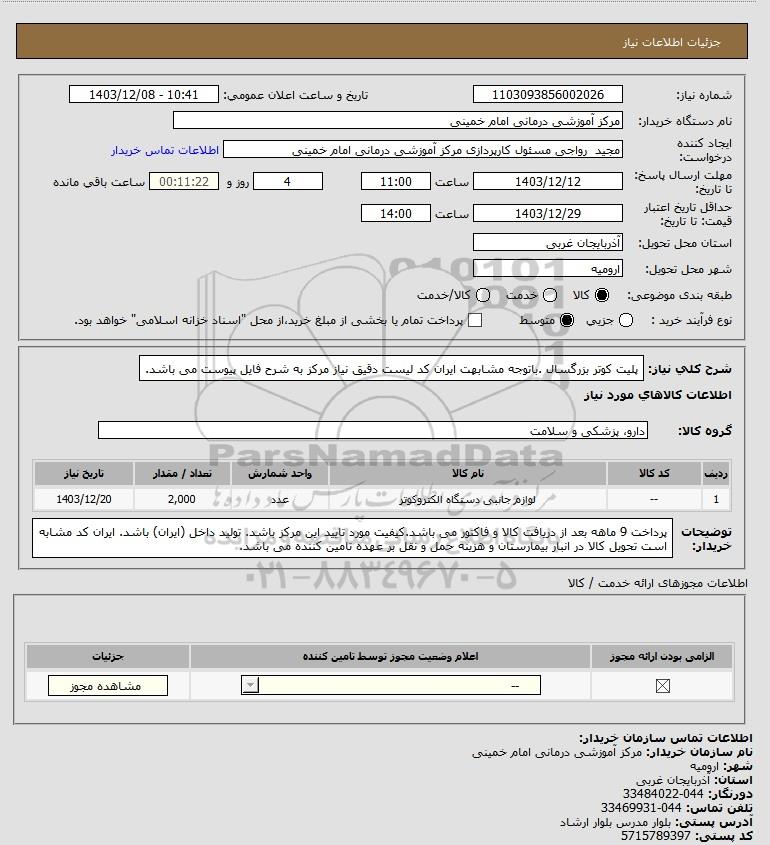Click the response deadline date field 1403/12/12
This screenshot has width=770, height=845.
click(x=547, y=182)
